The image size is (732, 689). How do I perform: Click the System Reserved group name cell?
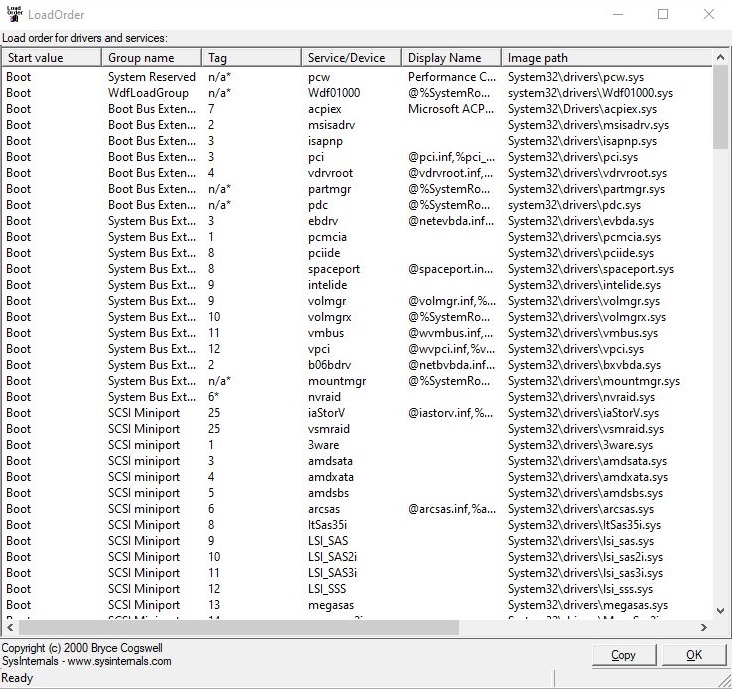152,77
